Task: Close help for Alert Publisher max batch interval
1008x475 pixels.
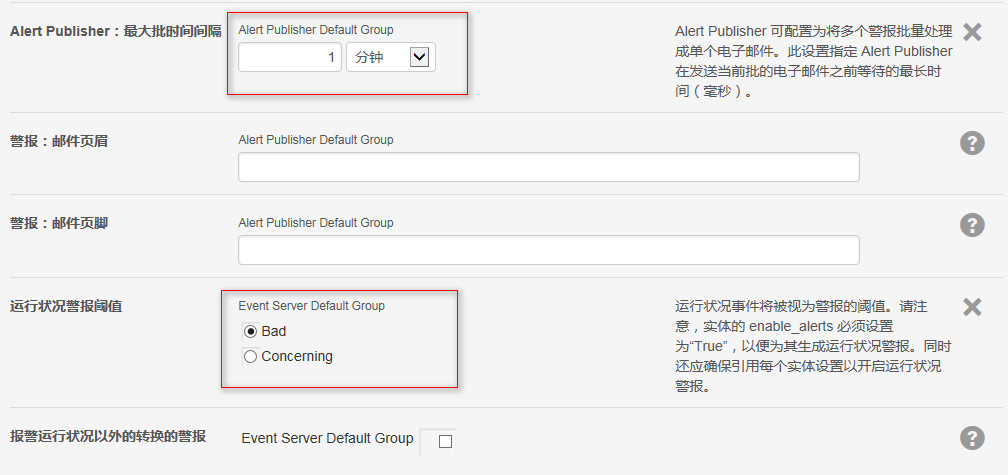Action: (972, 32)
